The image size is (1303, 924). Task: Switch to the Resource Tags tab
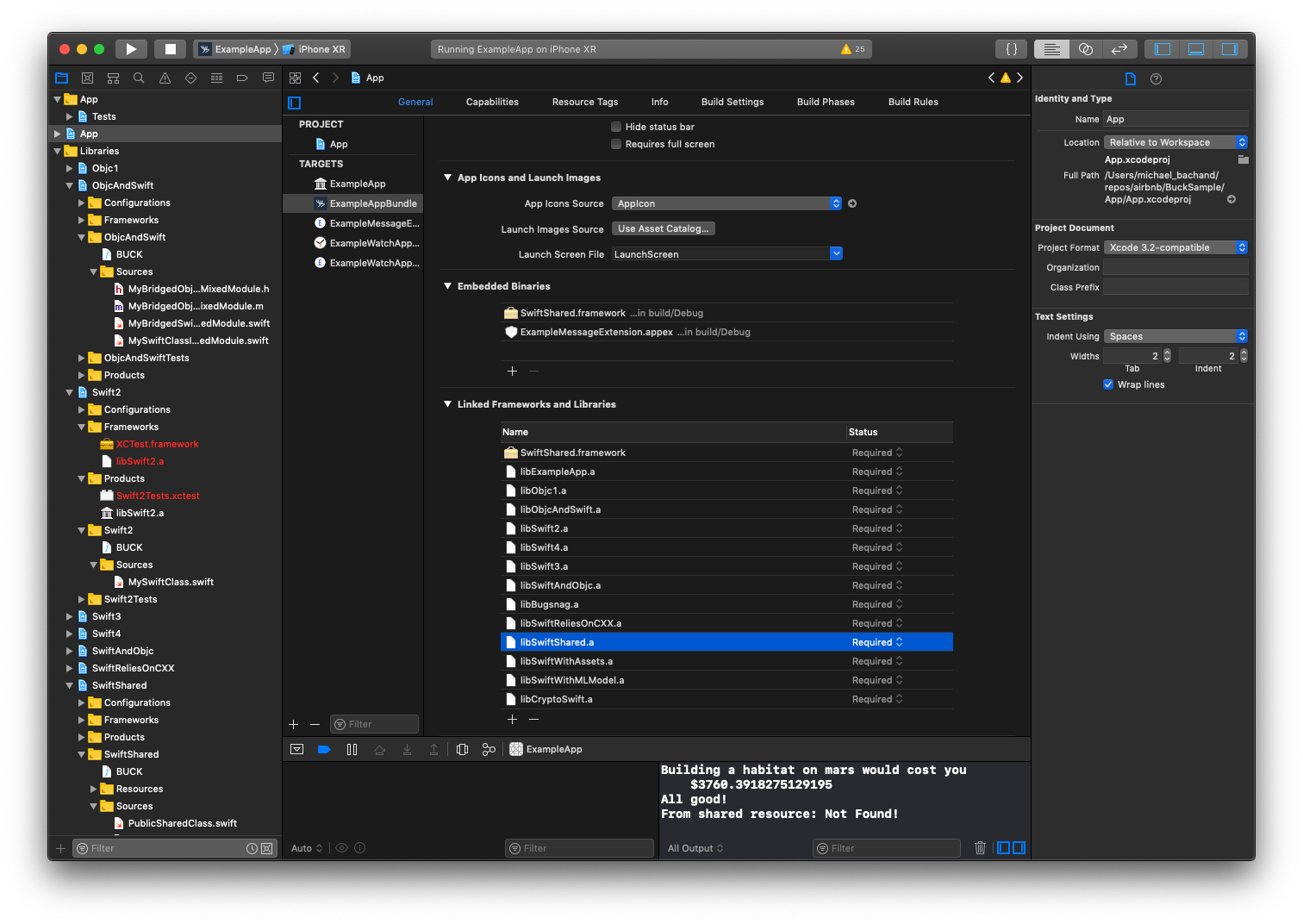[x=585, y=102]
